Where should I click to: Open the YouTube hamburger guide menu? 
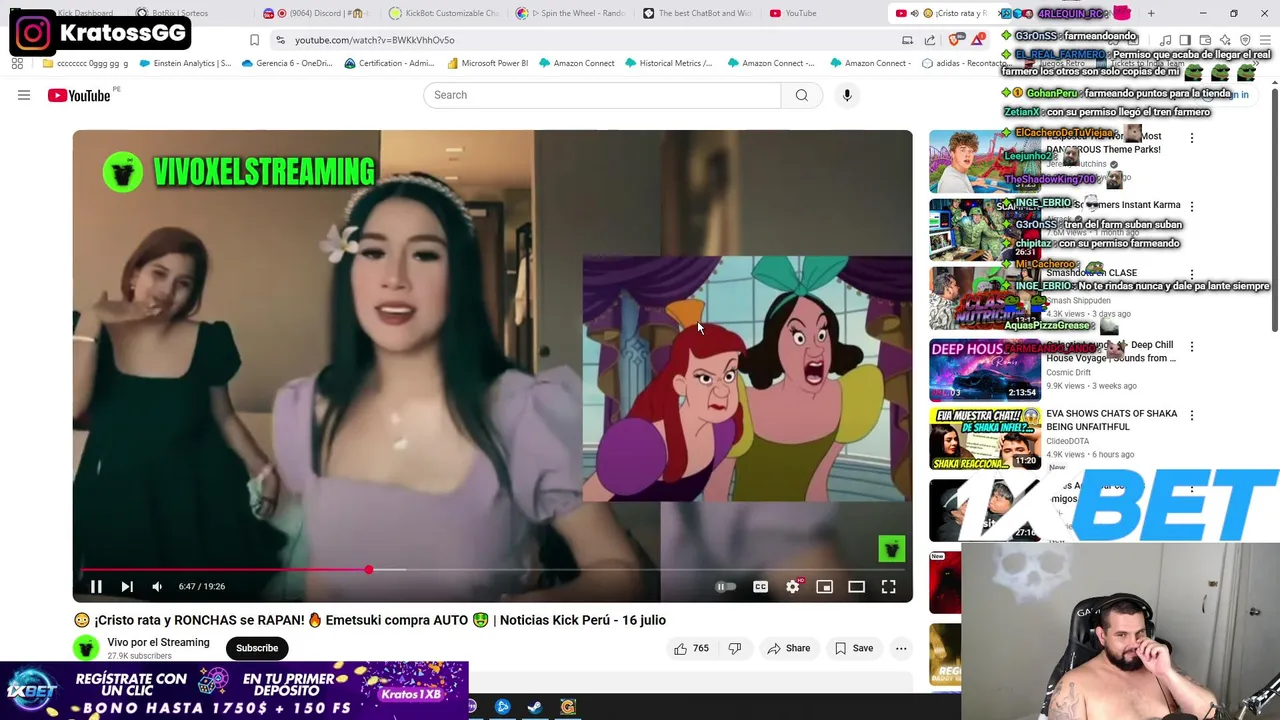(x=24, y=95)
